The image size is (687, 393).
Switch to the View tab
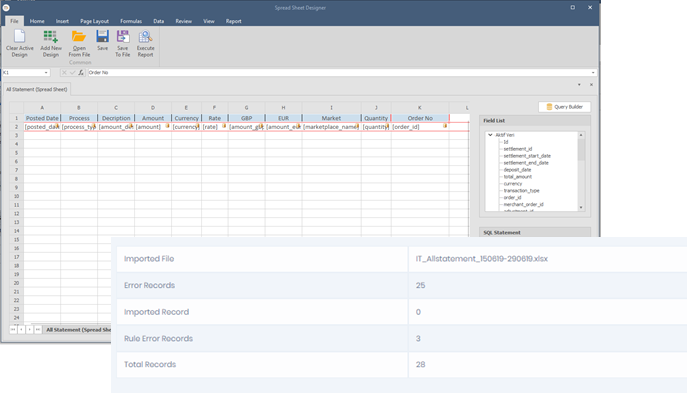point(209,21)
